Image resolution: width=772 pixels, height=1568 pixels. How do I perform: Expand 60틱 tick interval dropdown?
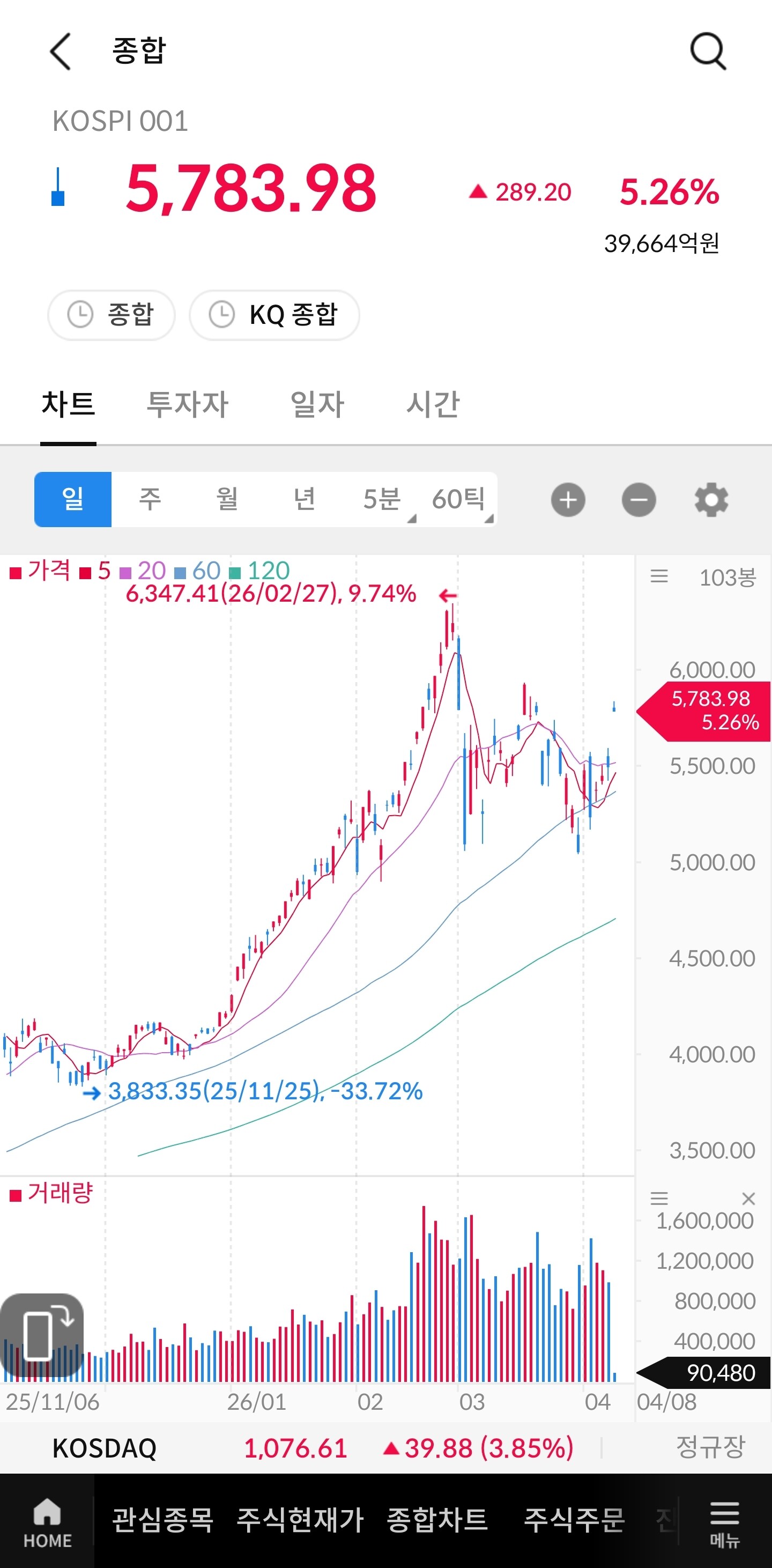coord(459,499)
